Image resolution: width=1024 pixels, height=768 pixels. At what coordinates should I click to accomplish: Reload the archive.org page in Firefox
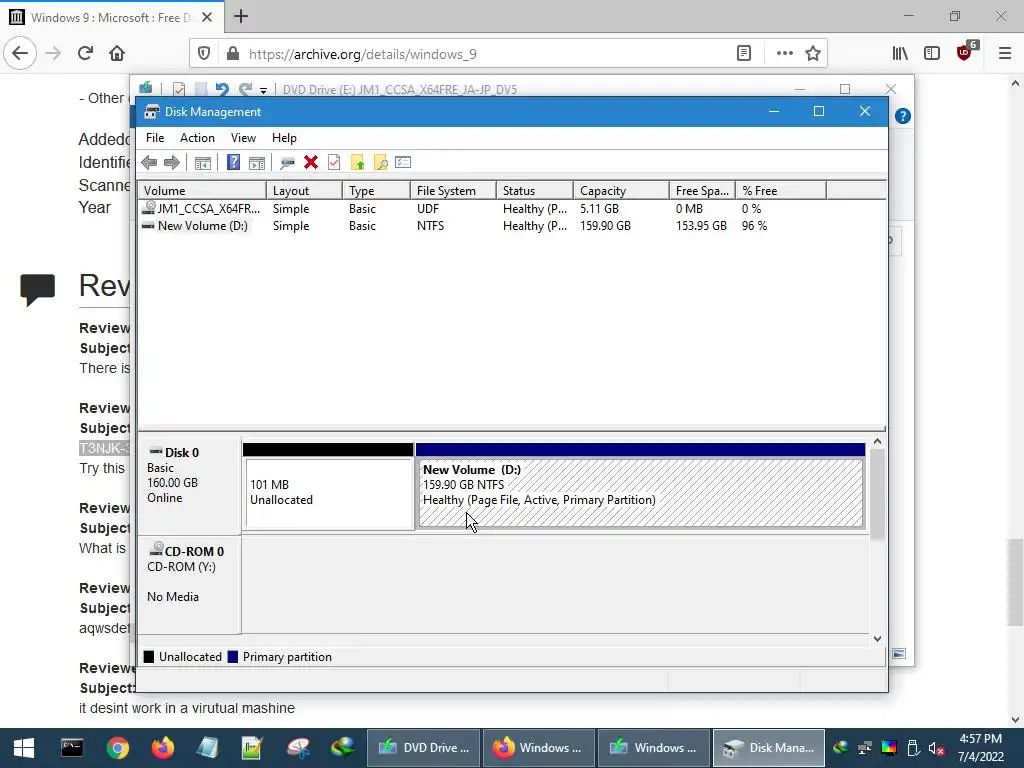coord(85,54)
